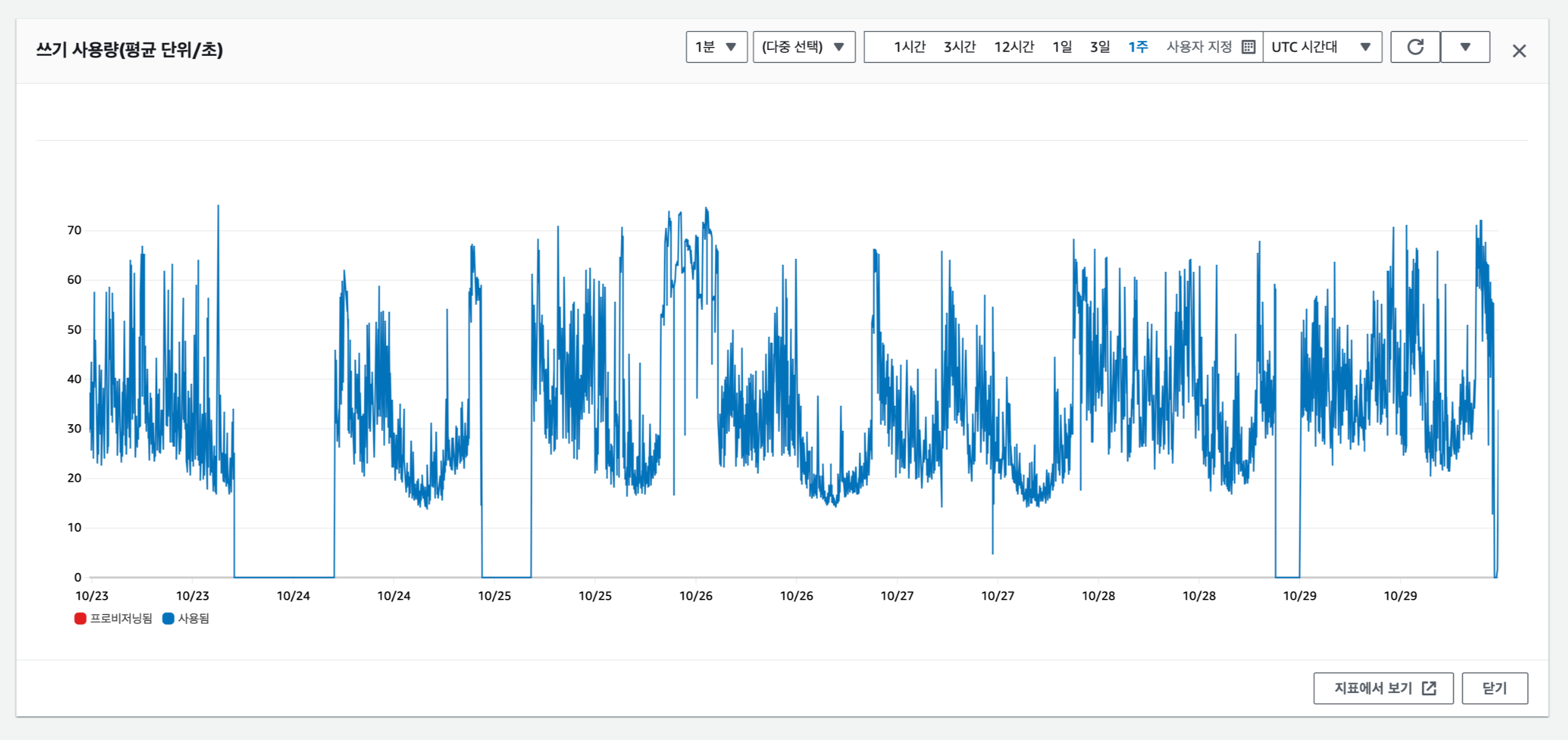Choose the 1일 time range
The height and width of the screenshot is (740, 1568).
pyautogui.click(x=1061, y=47)
